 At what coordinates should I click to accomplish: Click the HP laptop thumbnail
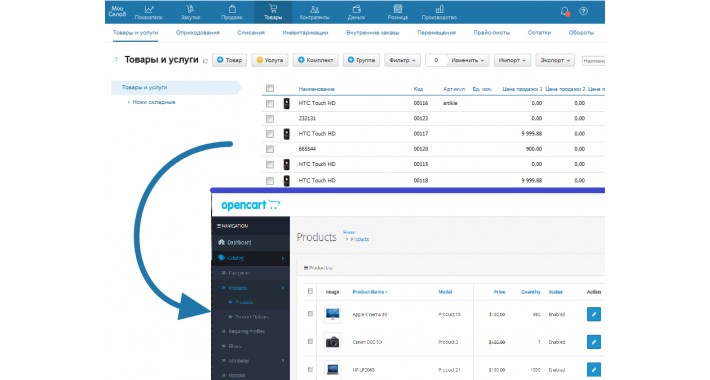coord(332,370)
